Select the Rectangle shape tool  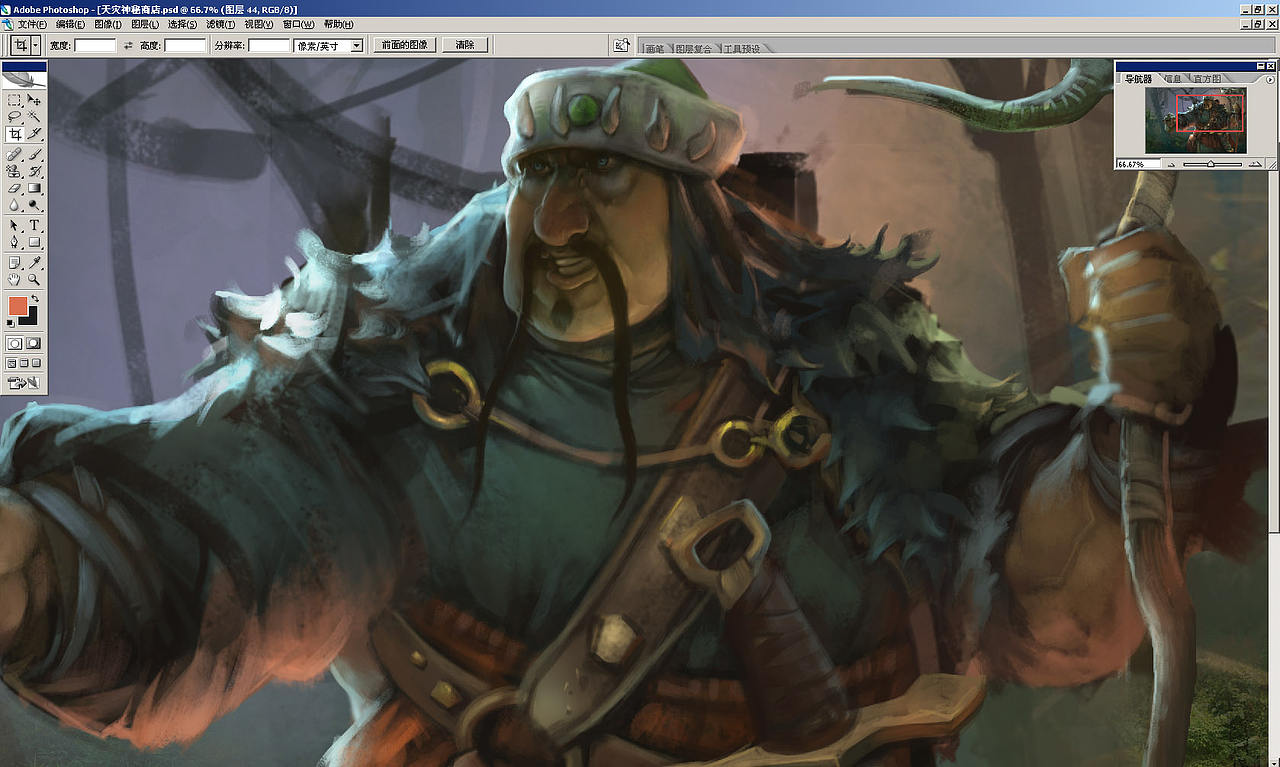coord(34,242)
